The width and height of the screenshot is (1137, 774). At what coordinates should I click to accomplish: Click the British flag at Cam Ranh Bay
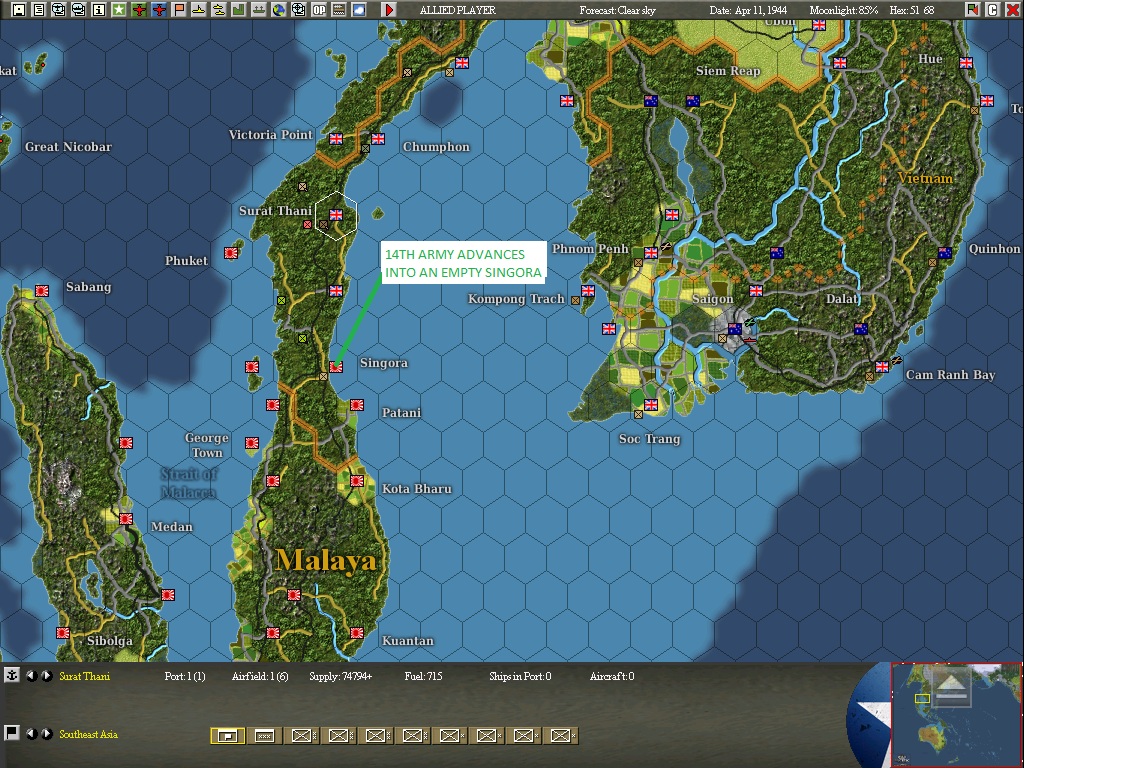point(882,367)
